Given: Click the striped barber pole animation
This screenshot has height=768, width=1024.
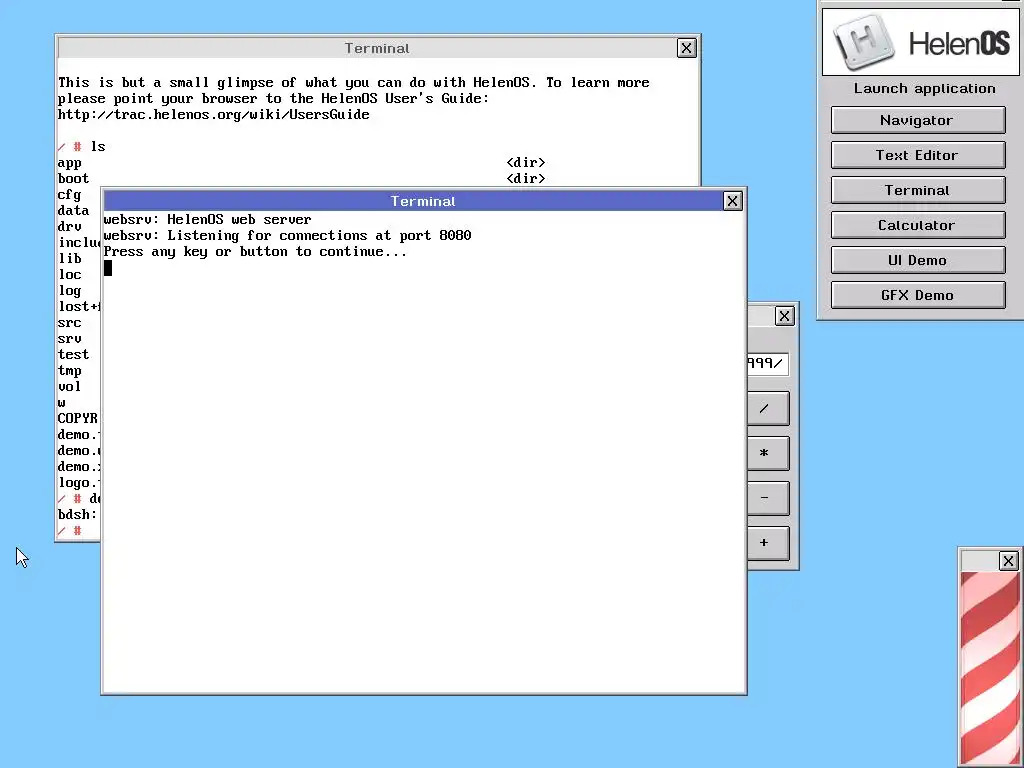Looking at the screenshot, I should point(991,669).
